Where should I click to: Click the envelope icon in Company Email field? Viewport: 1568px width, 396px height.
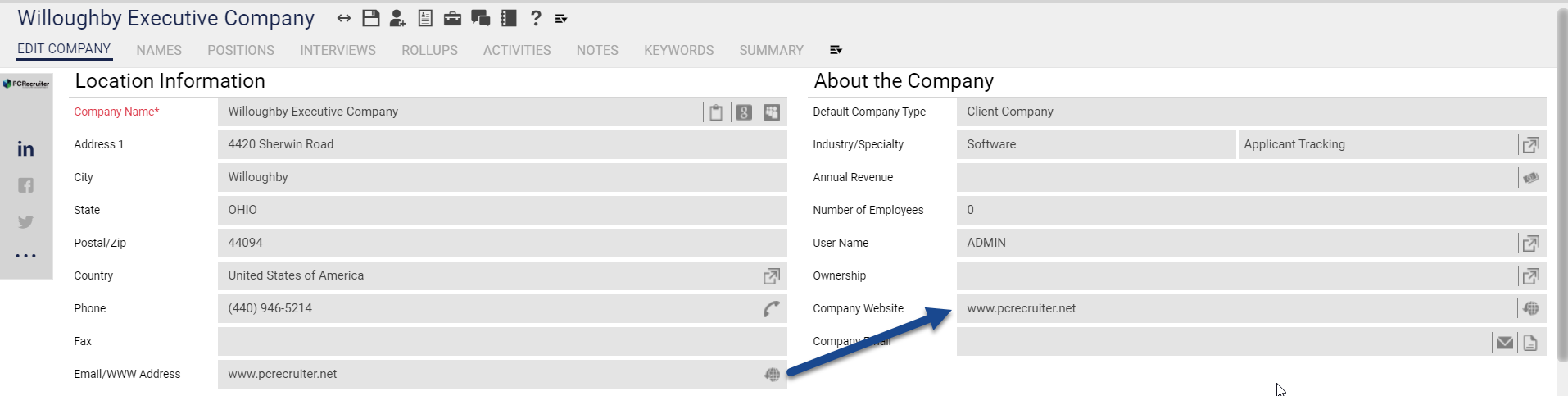tap(1505, 343)
